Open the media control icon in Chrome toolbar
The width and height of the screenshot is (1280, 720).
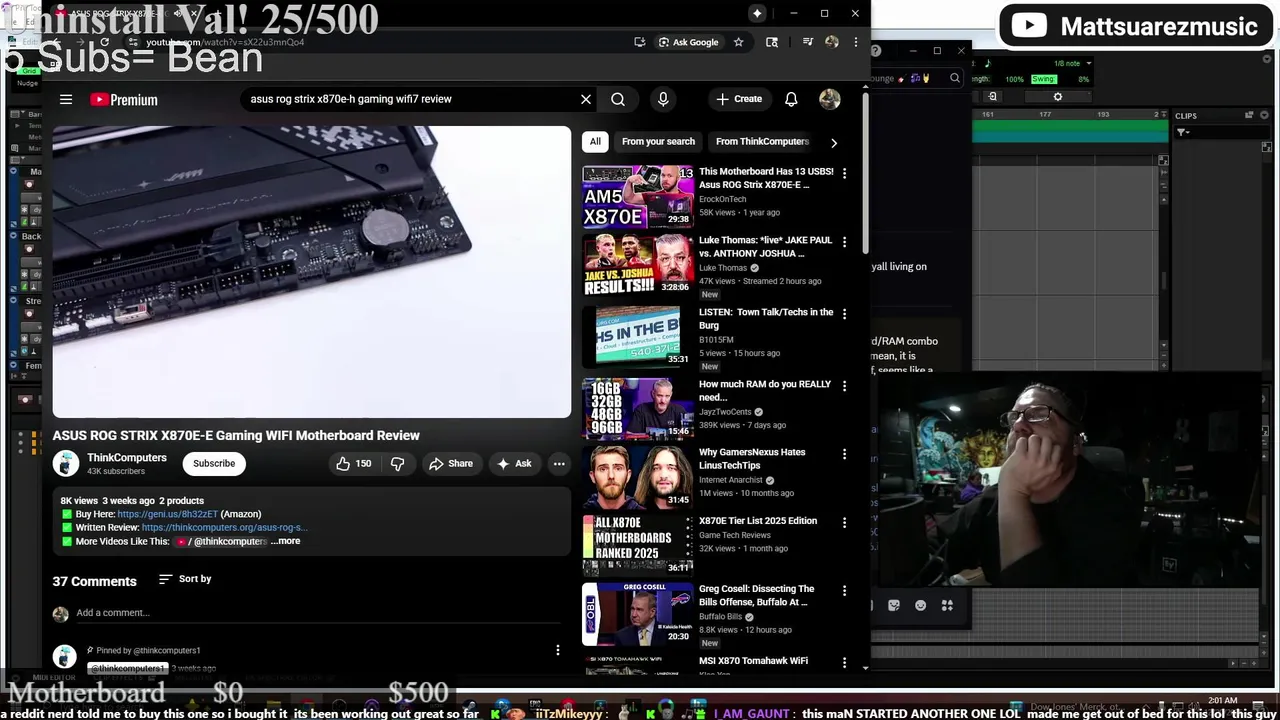pyautogui.click(x=808, y=42)
